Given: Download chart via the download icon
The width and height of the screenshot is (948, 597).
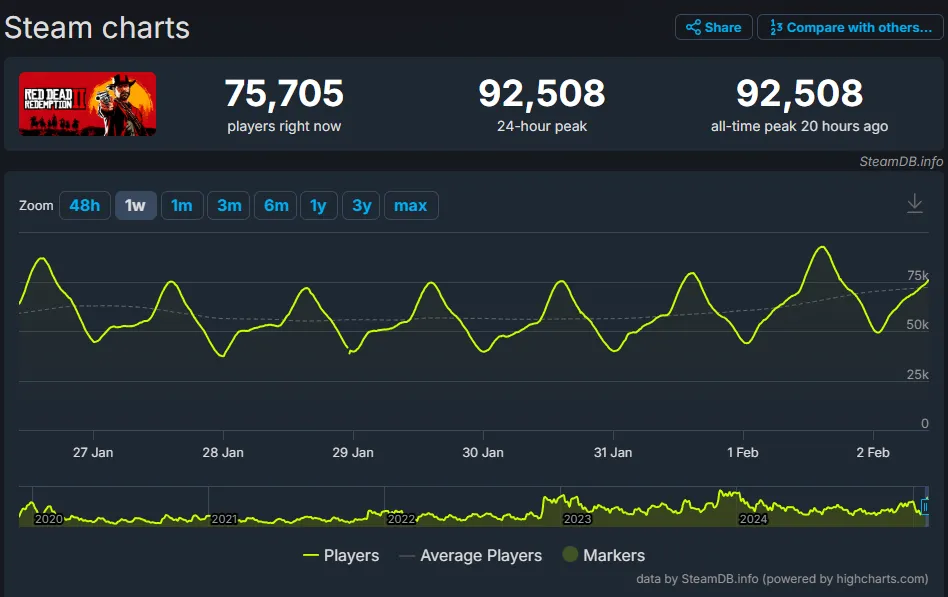Looking at the screenshot, I should 915,203.
